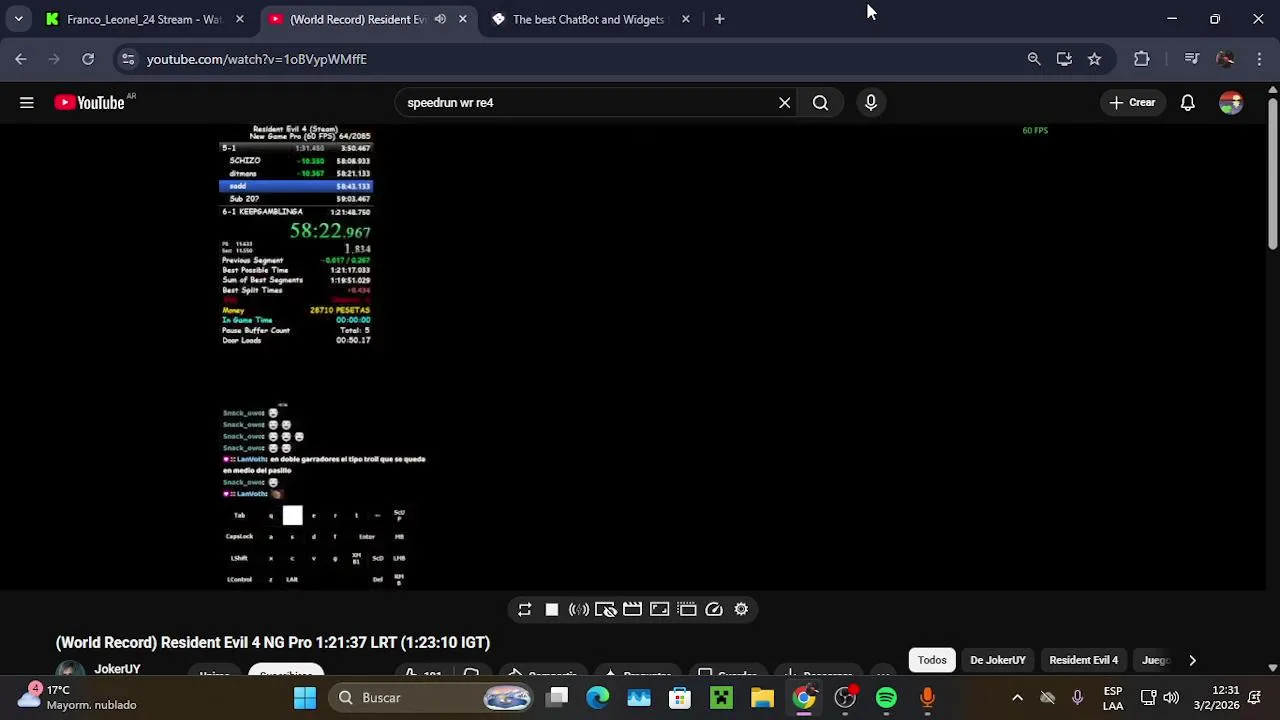
Task: Open the volume control in system tray
Action: point(1171,697)
